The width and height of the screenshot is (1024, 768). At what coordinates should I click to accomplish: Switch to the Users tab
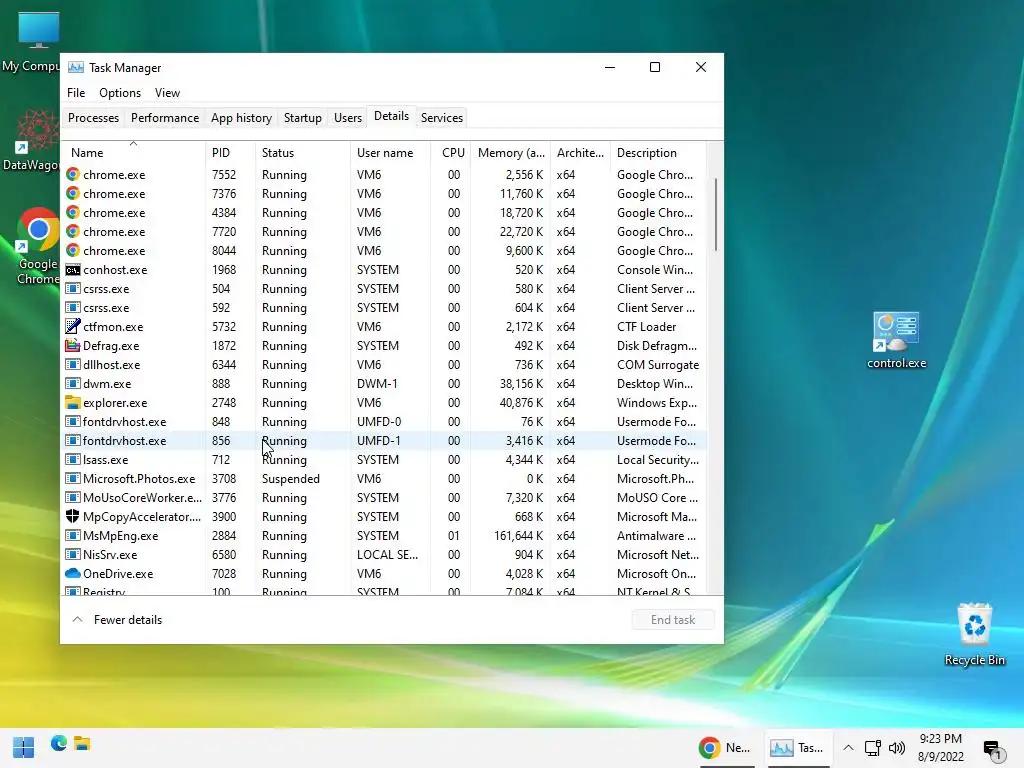(x=347, y=118)
